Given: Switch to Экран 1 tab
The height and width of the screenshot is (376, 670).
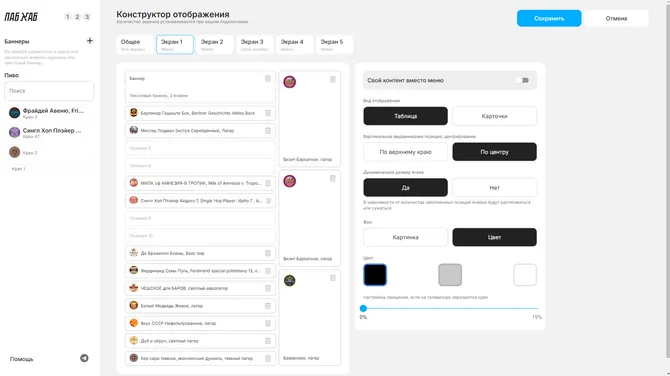Looking at the screenshot, I should pos(175,44).
